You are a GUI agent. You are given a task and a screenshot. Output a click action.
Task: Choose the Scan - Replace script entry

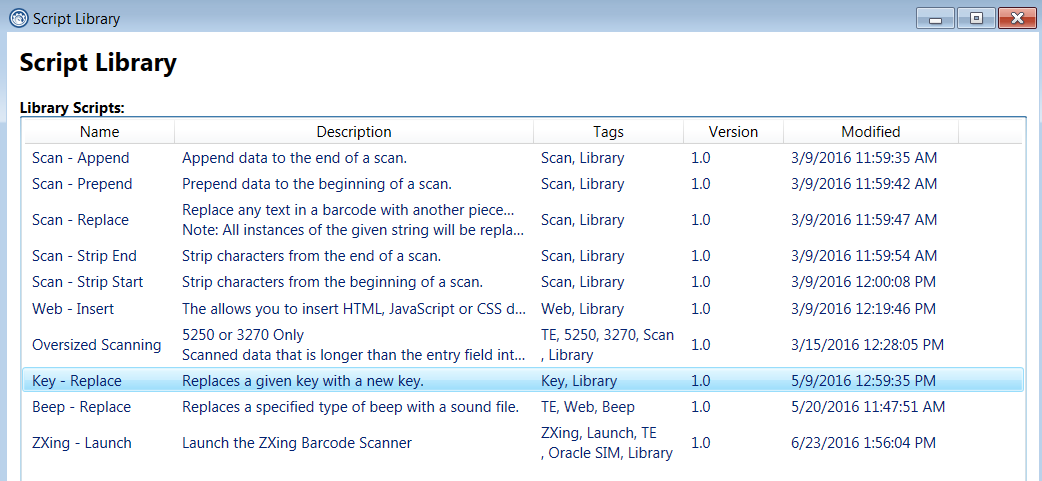coord(80,220)
